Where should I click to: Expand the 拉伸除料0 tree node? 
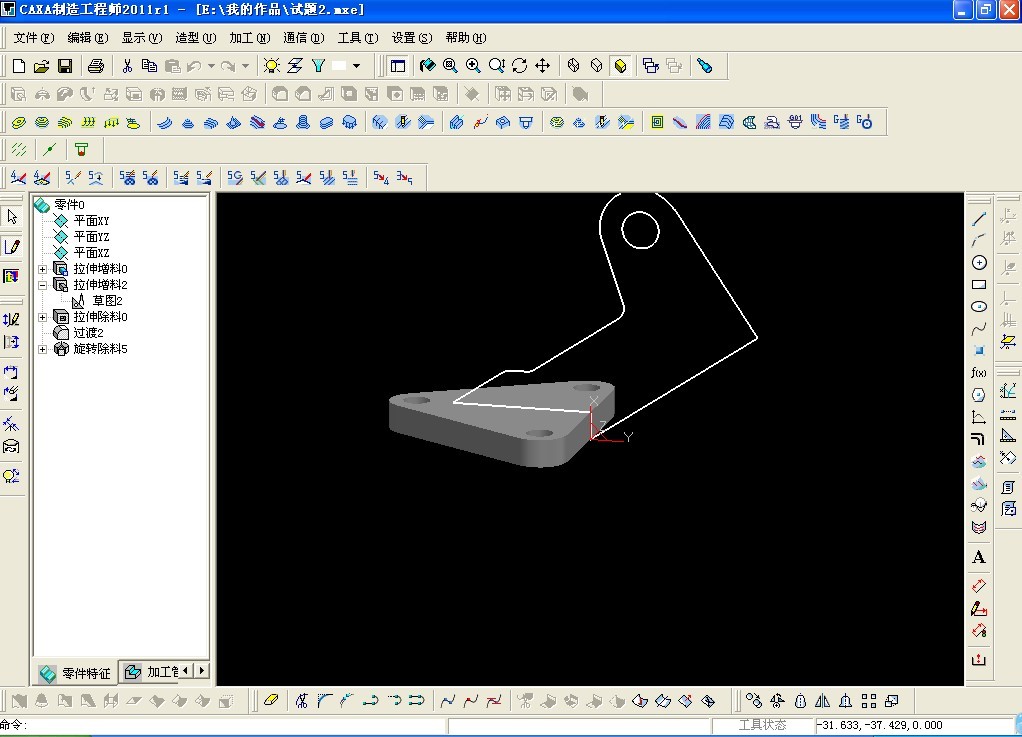click(42, 317)
